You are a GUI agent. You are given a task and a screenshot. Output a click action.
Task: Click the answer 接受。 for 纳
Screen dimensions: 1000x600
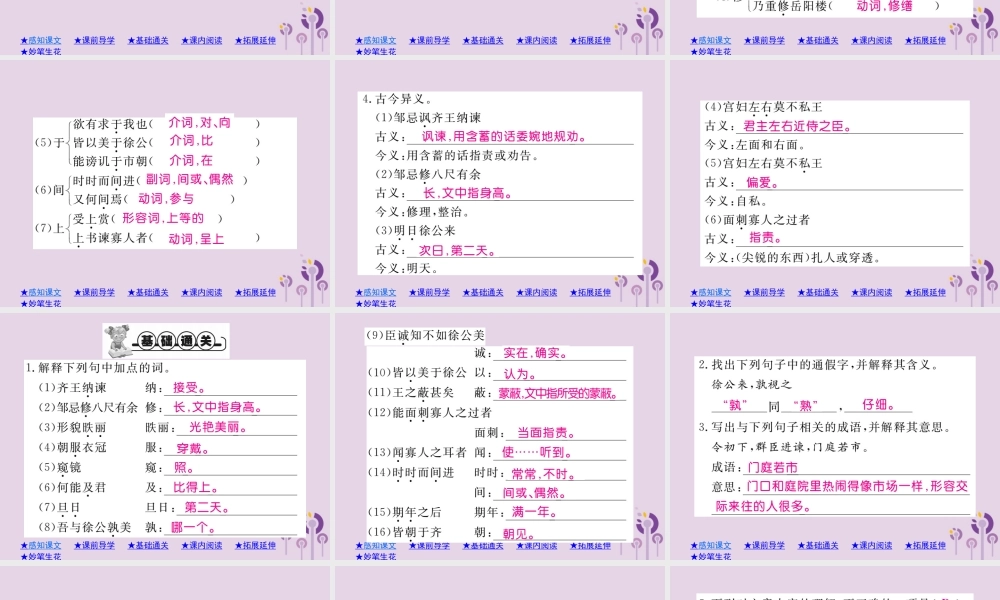pos(189,388)
